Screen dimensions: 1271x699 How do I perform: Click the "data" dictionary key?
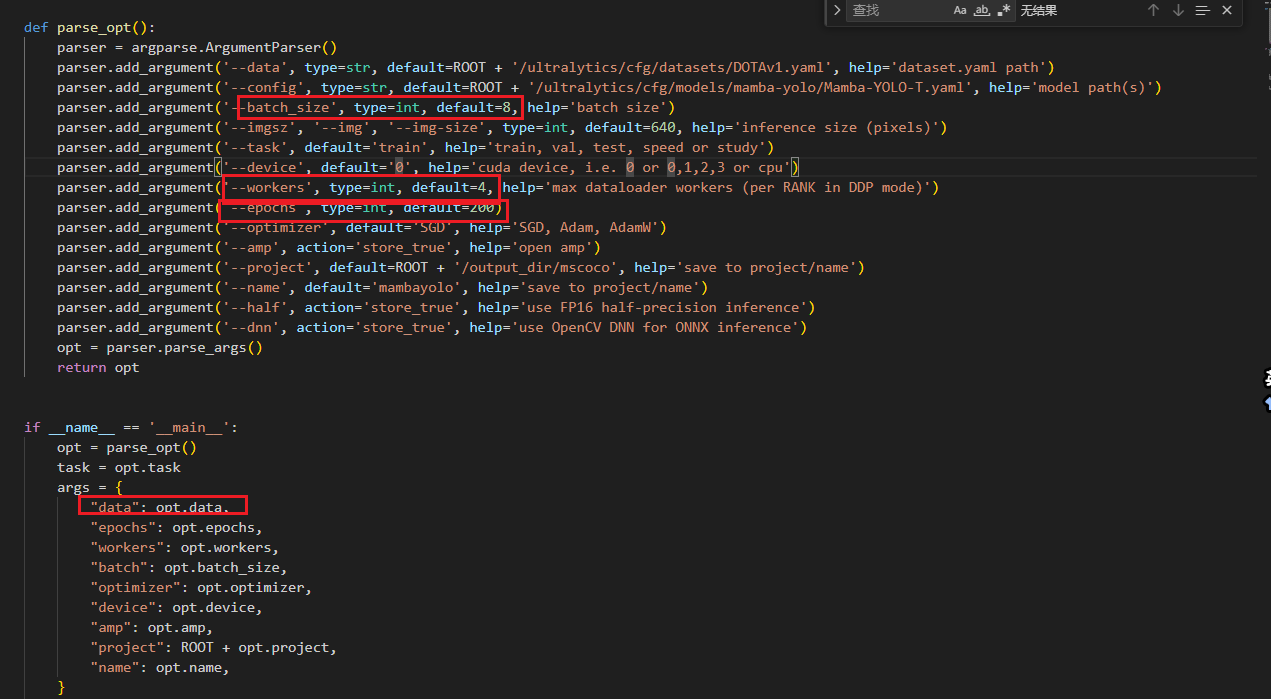pos(115,507)
